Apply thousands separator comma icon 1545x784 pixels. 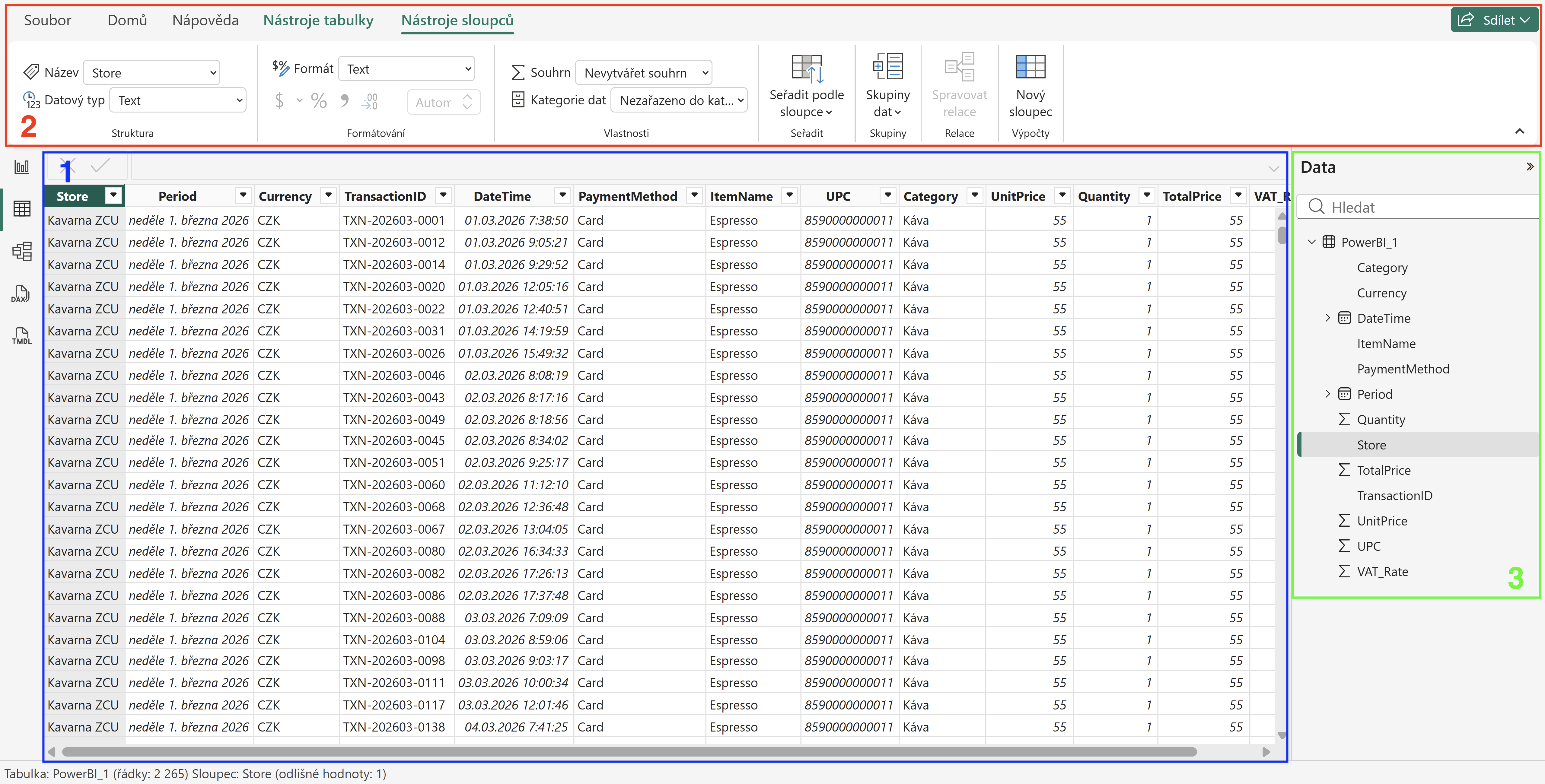[344, 101]
